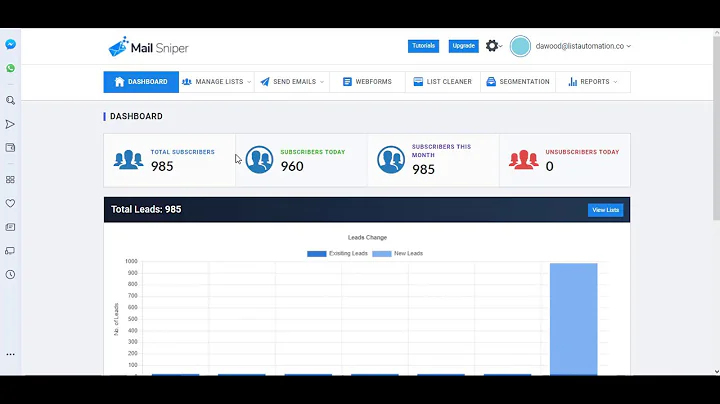Open history via the sidebar clock icon
The image size is (720, 404).
pyautogui.click(x=10, y=275)
